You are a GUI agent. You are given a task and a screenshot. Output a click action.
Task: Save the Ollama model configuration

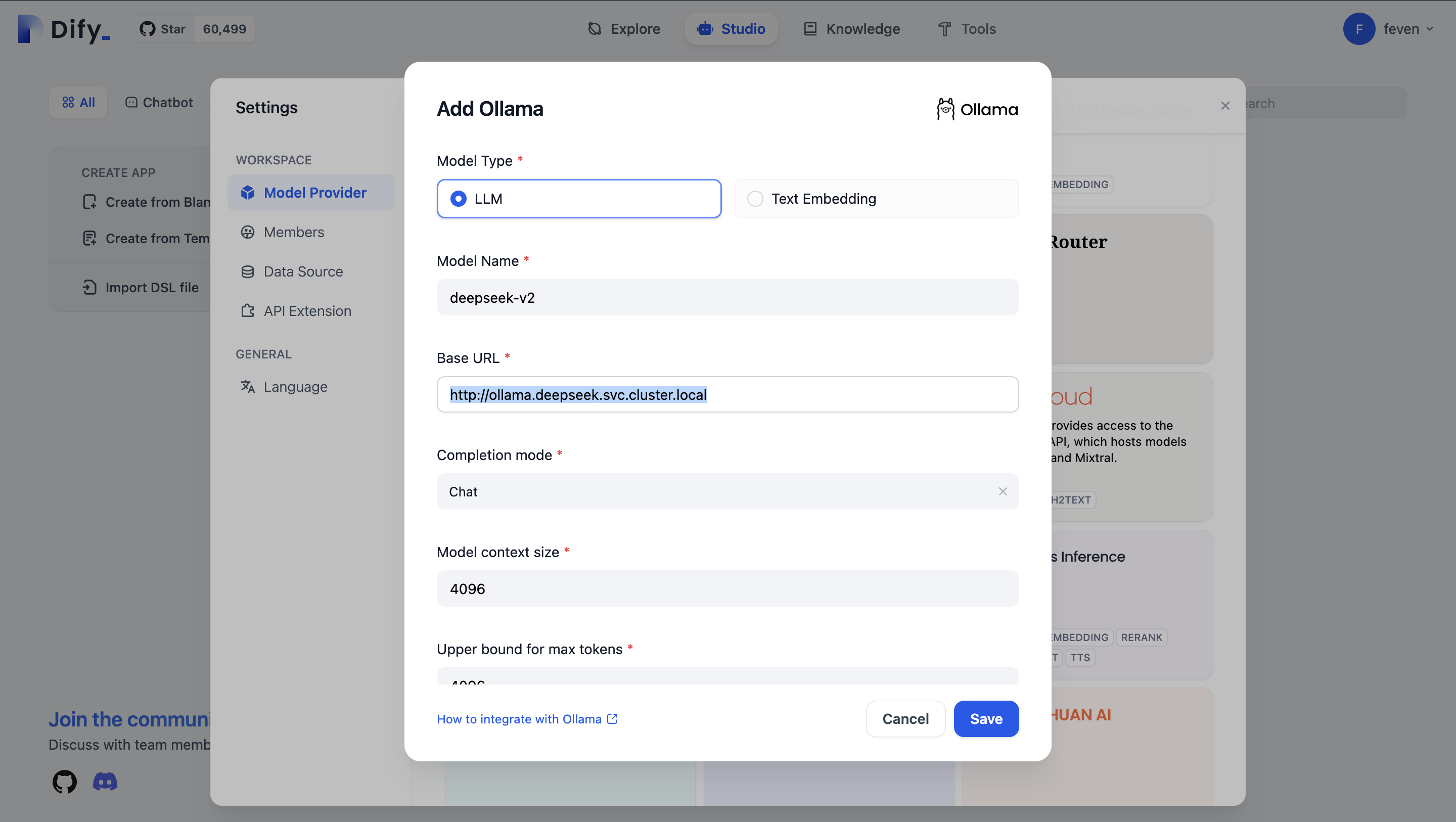click(x=986, y=718)
